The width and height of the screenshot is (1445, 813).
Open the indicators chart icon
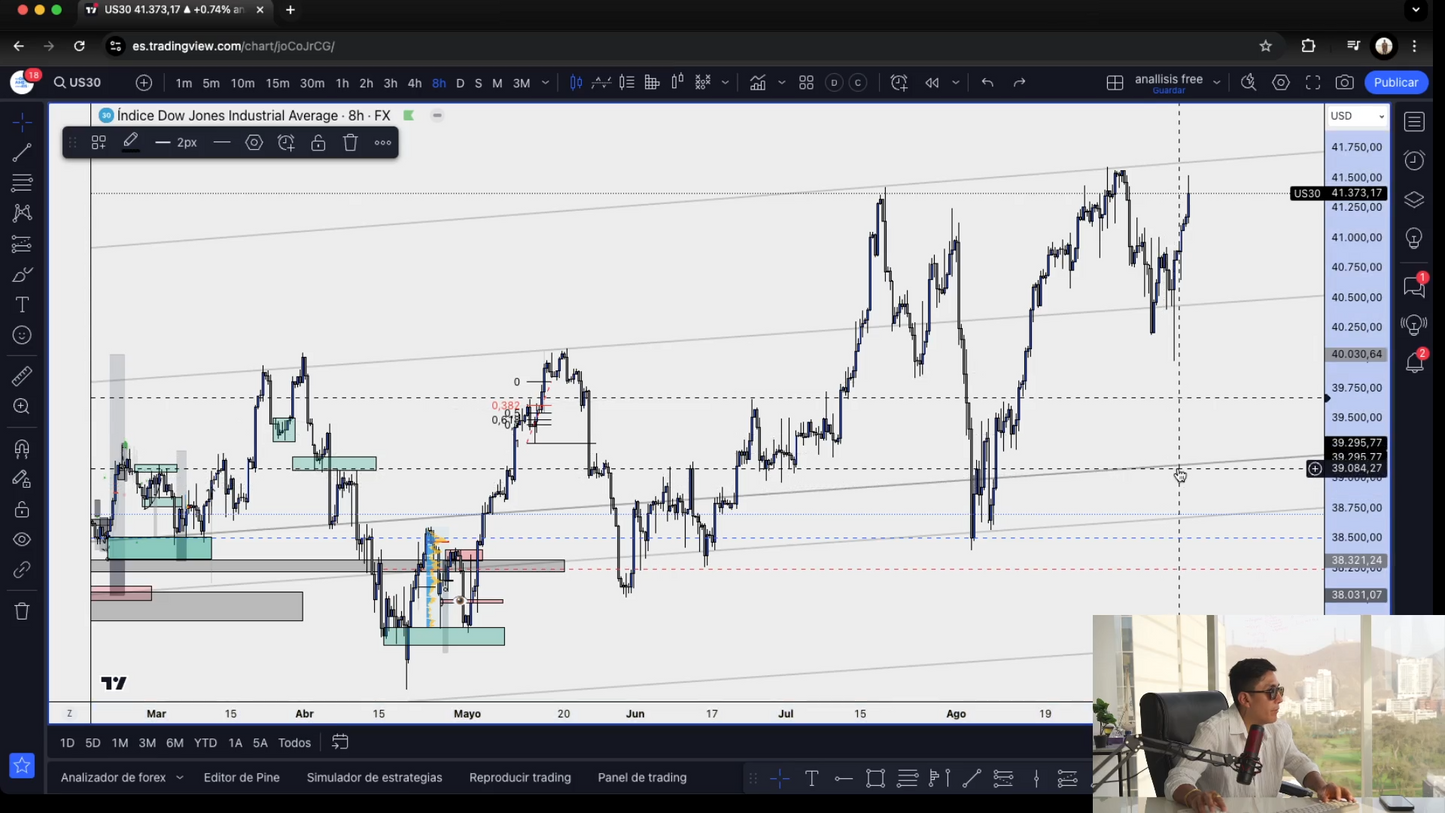[x=758, y=83]
